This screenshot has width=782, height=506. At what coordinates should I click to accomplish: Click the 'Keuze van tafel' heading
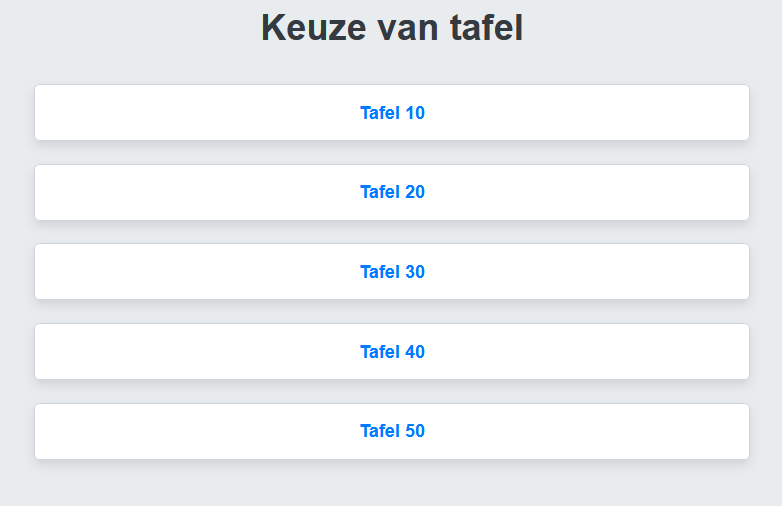[x=392, y=28]
